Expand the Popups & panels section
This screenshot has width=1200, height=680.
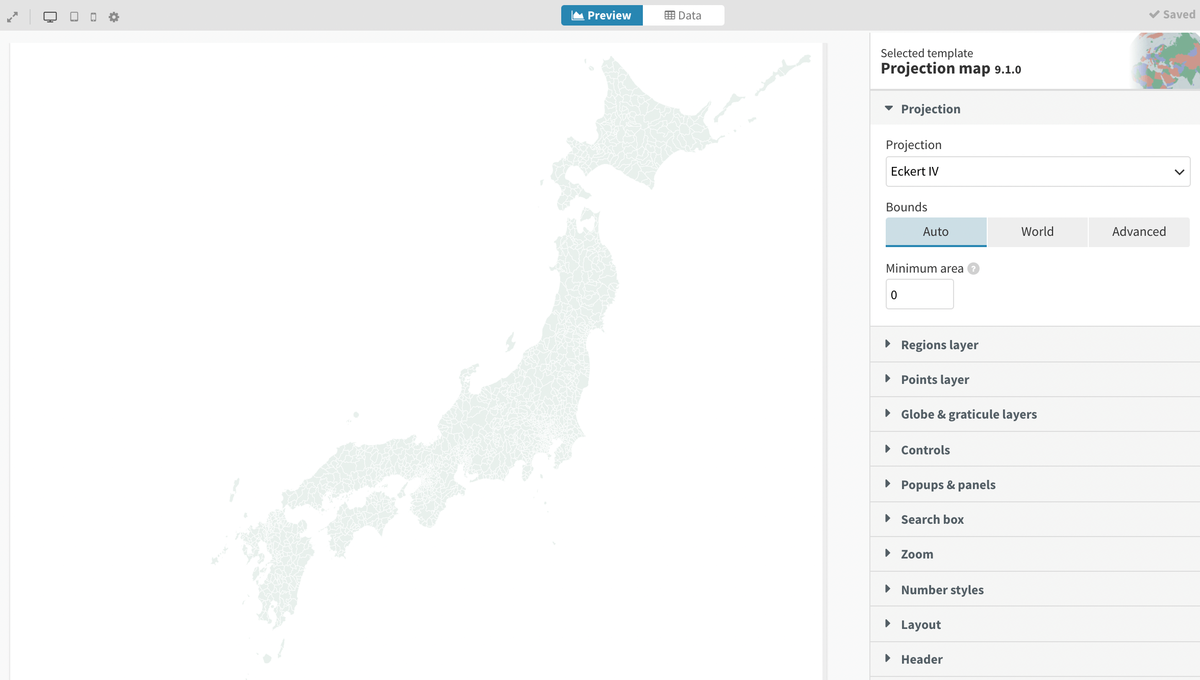[1035, 485]
